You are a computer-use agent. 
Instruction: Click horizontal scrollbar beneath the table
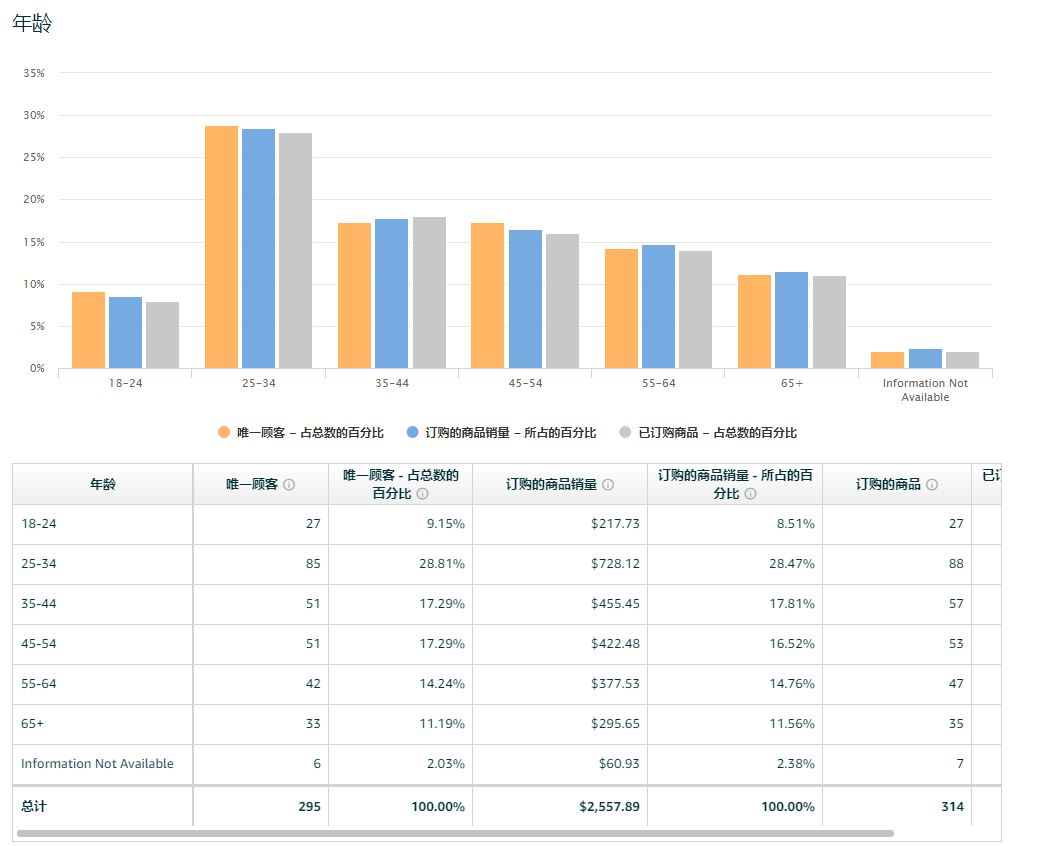pyautogui.click(x=455, y=833)
